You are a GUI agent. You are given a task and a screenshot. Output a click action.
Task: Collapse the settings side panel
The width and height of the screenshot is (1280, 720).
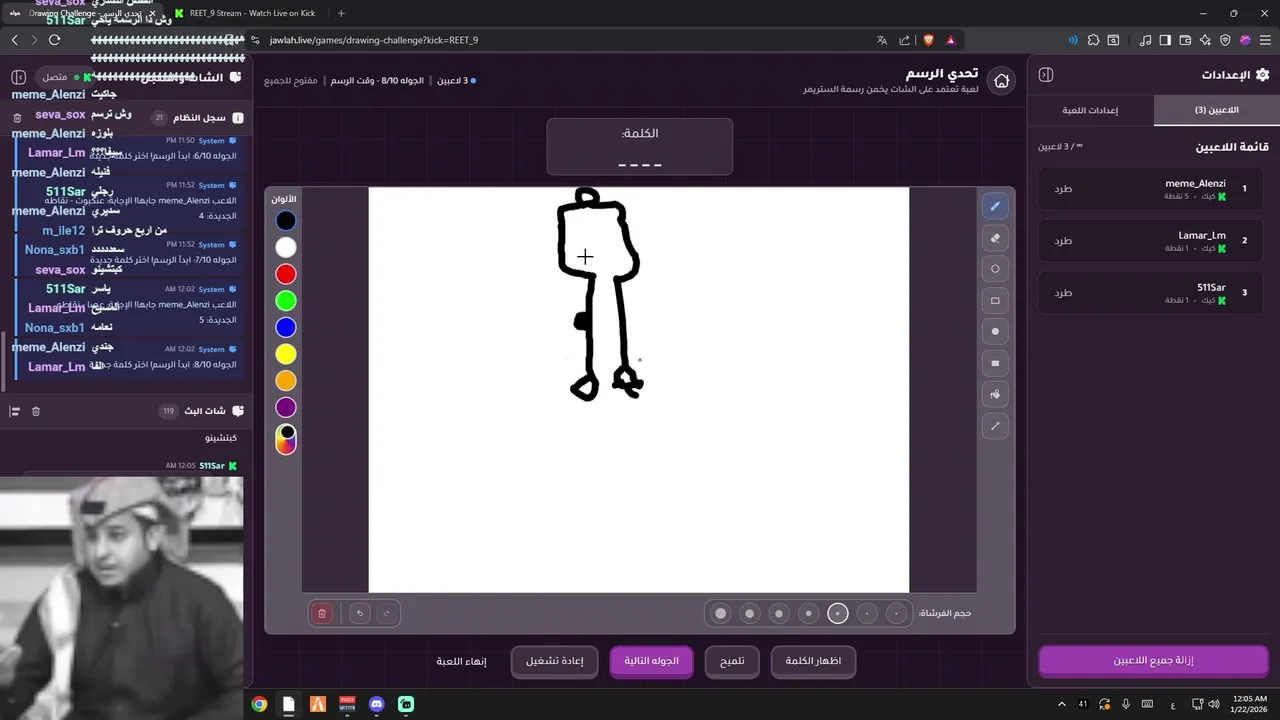point(1046,75)
